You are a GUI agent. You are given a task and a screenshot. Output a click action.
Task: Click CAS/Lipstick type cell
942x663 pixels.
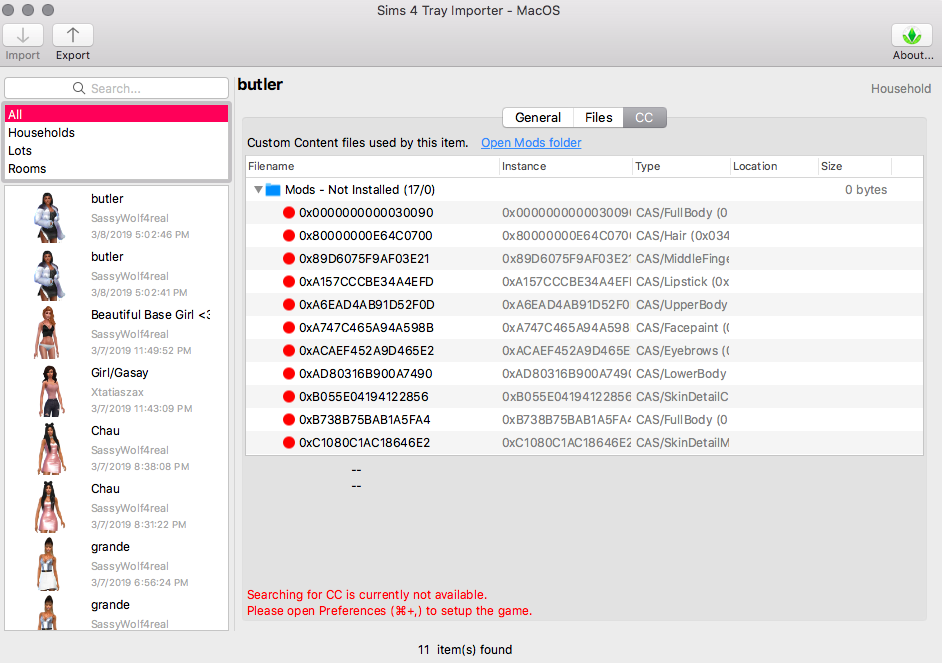tap(682, 282)
